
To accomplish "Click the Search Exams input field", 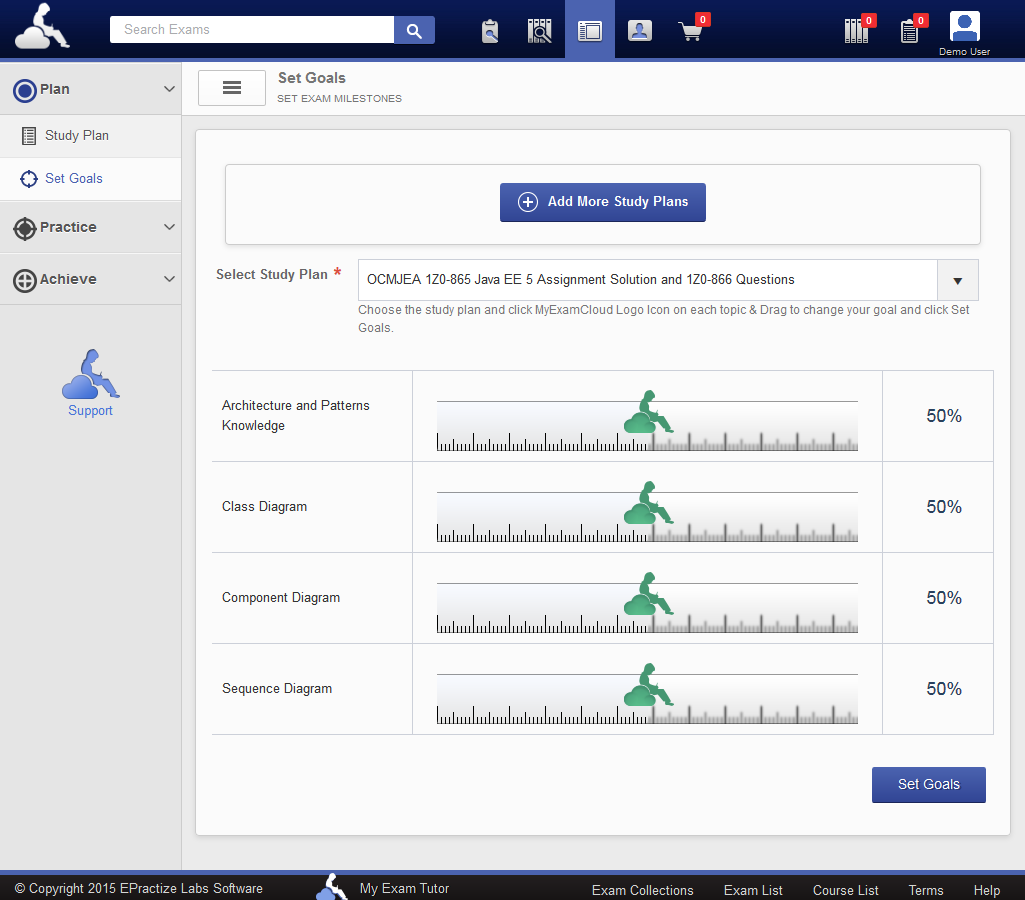I will pos(252,30).
